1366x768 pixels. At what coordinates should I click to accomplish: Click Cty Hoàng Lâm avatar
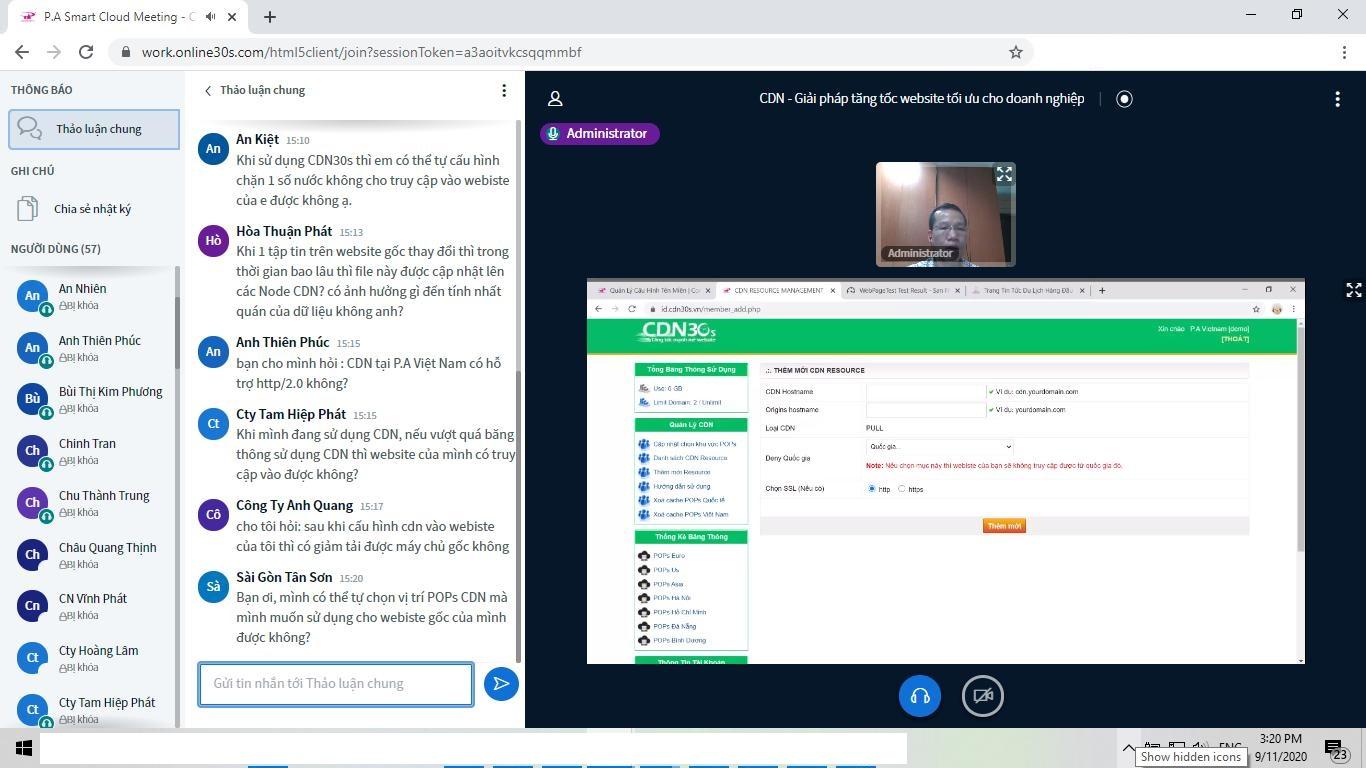32,658
